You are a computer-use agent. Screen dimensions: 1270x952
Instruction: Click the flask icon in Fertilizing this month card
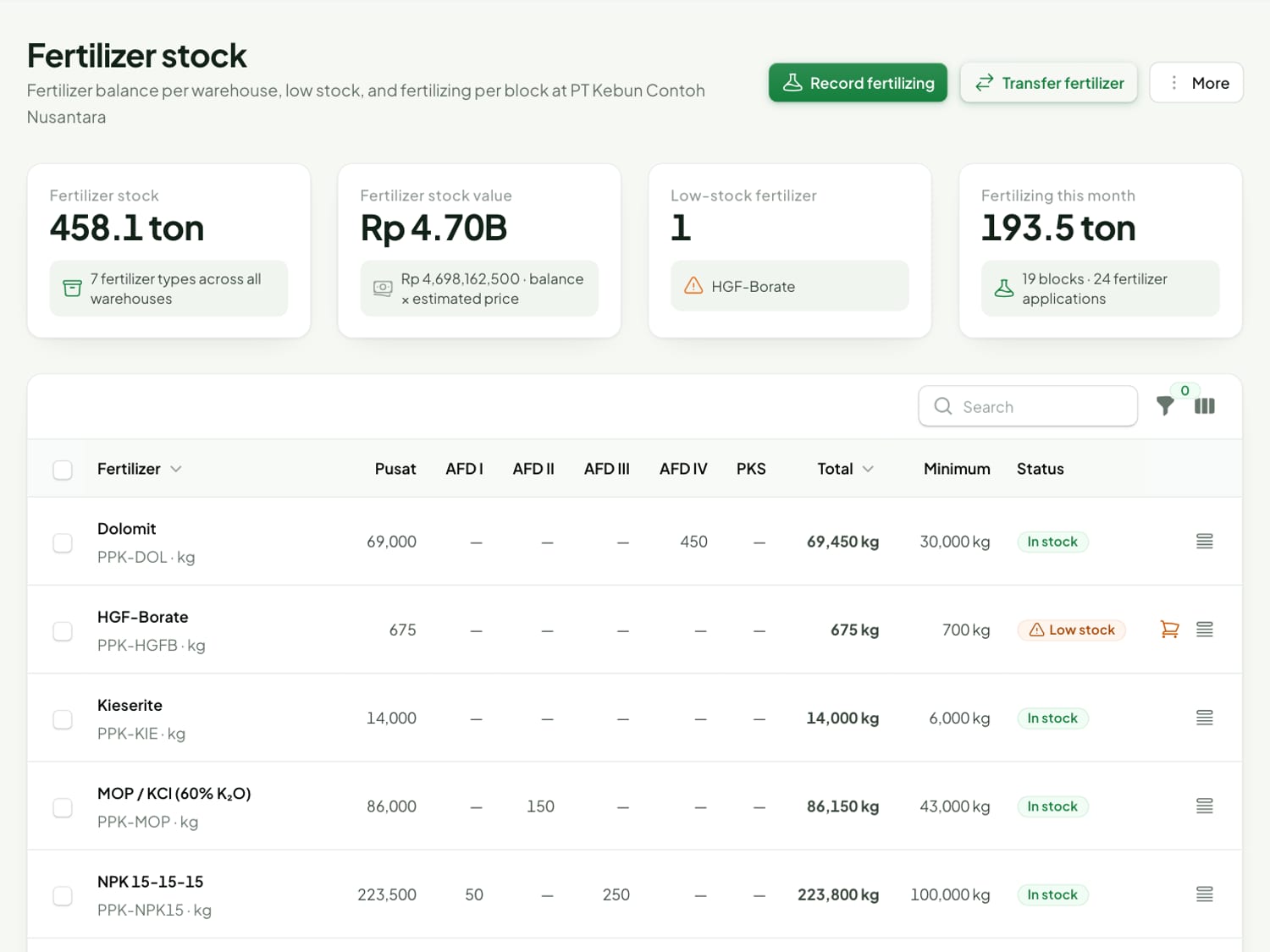[x=1004, y=289]
